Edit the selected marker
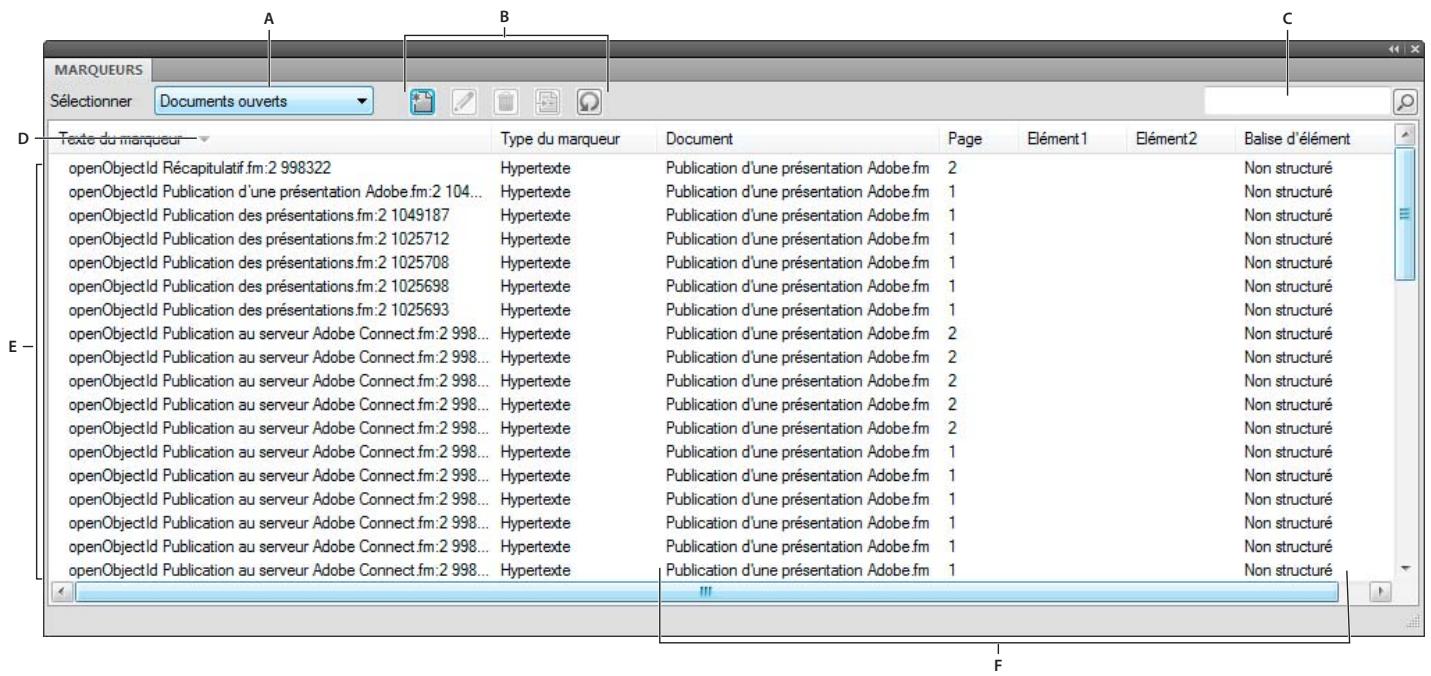The height and width of the screenshot is (676, 1431). pos(463,99)
